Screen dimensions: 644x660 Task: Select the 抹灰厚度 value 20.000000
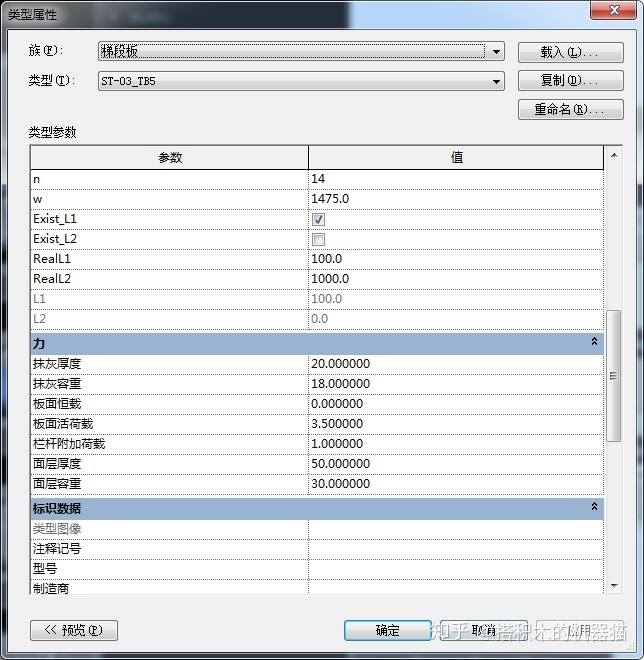point(456,364)
